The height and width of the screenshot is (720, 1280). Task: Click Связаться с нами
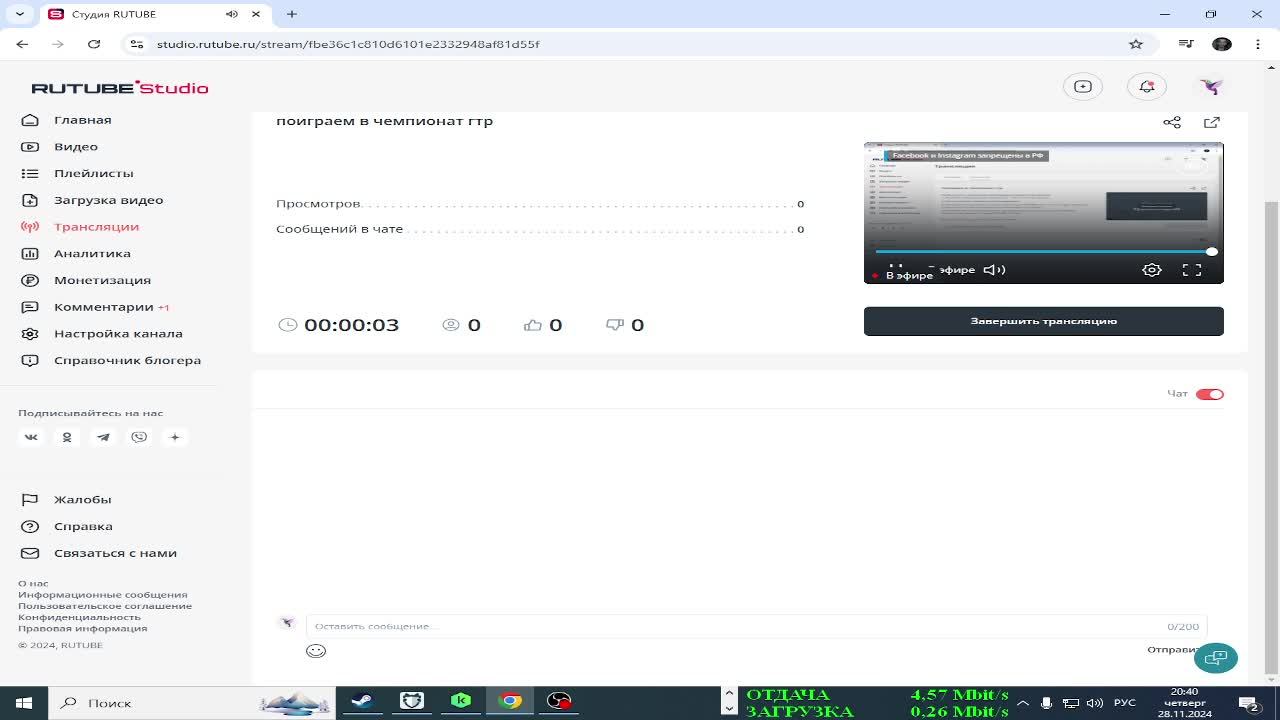click(98, 553)
